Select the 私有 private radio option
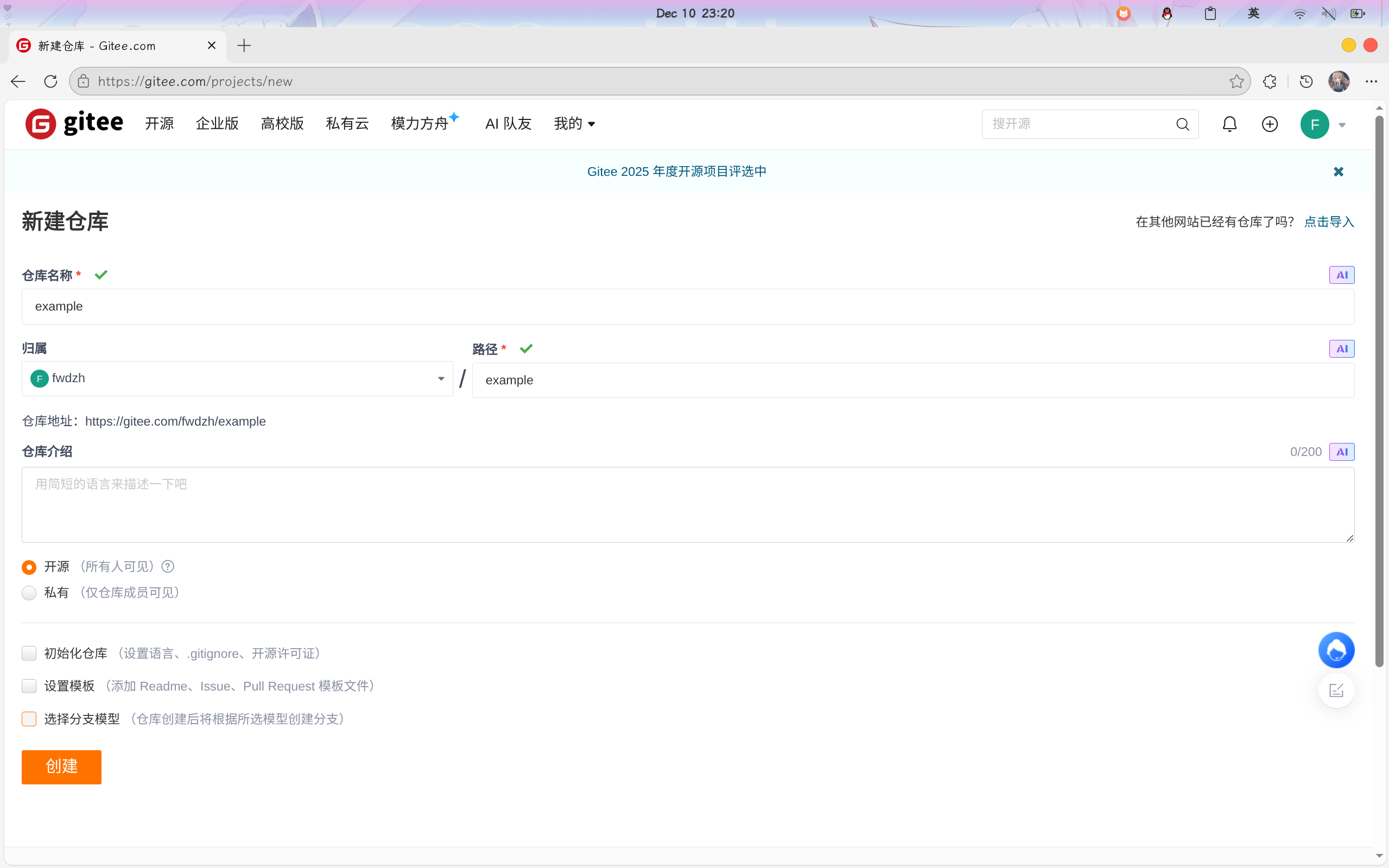This screenshot has height=868, width=1389. 29,592
